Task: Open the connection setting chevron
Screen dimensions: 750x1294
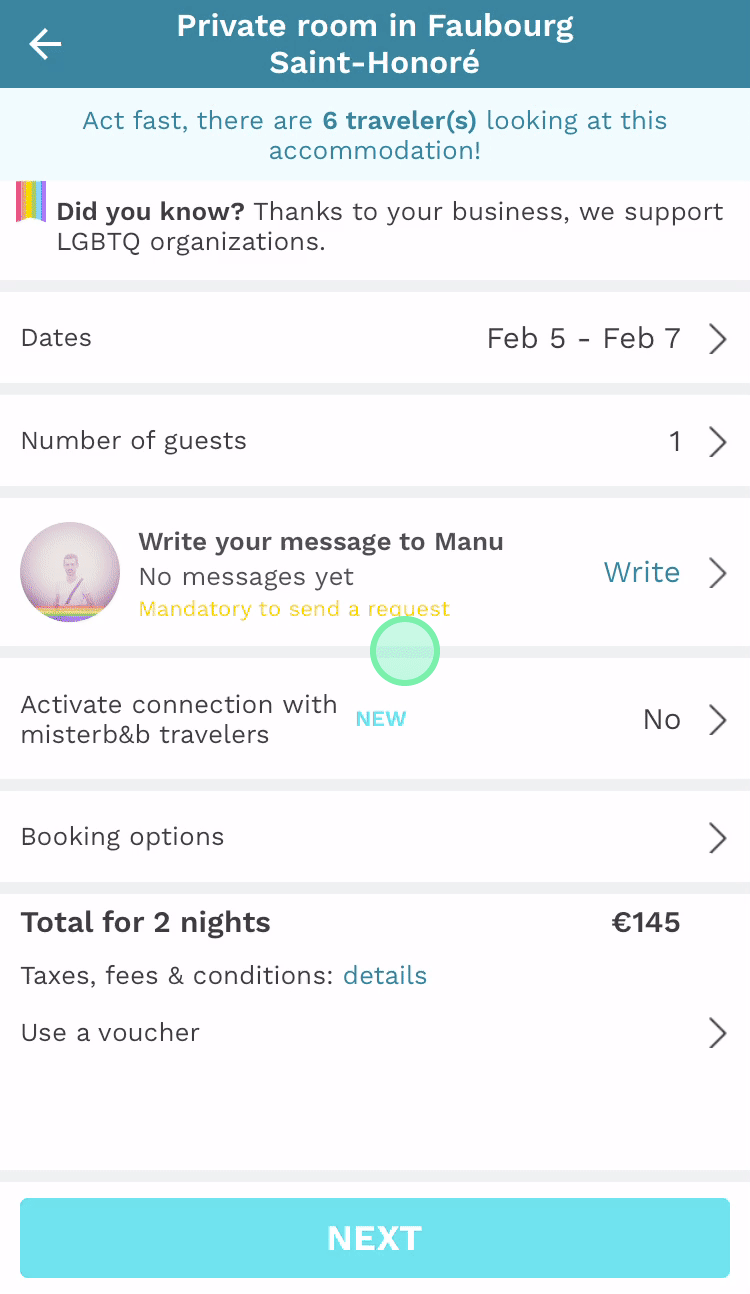Action: point(717,720)
